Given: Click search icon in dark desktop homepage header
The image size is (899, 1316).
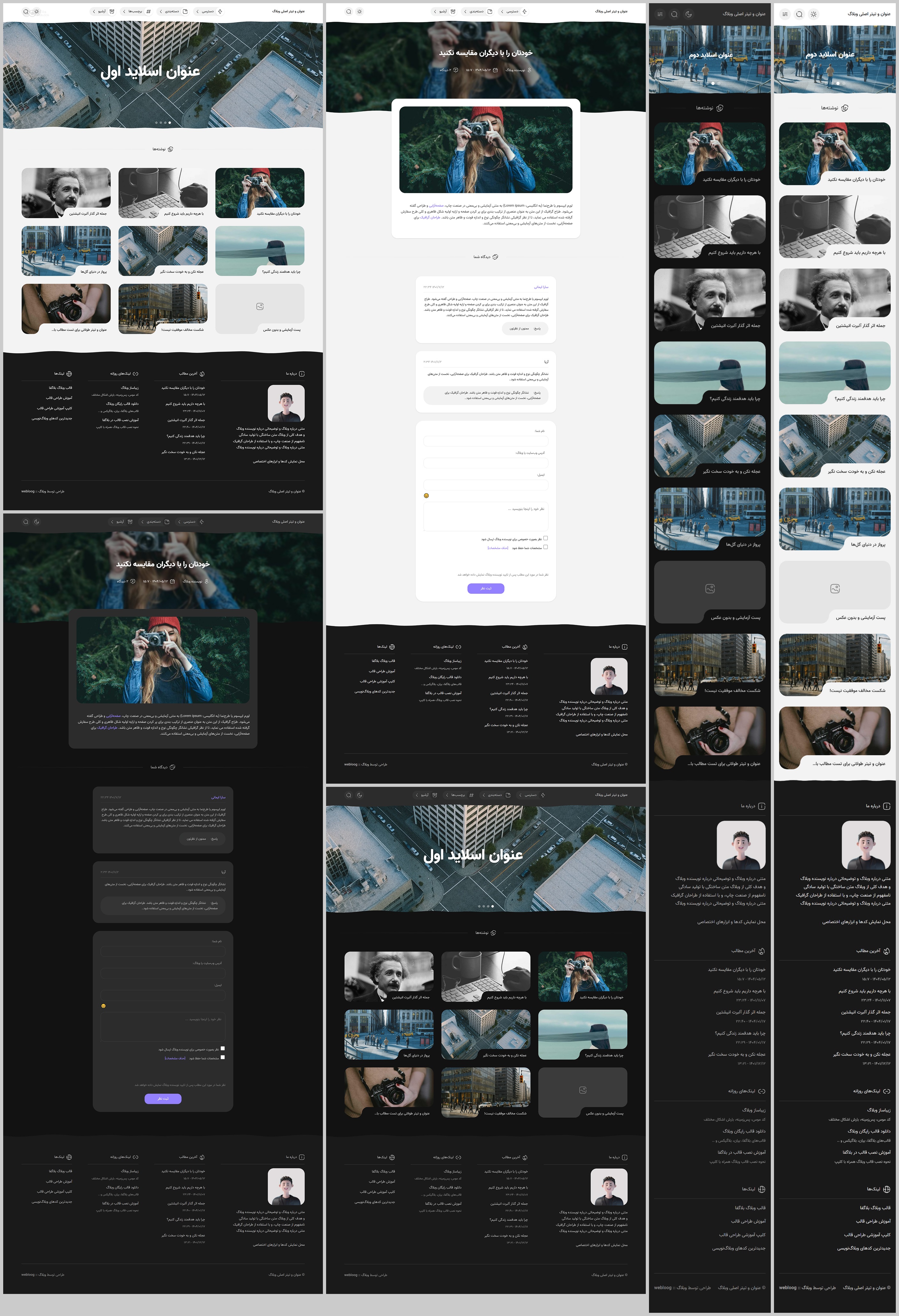Looking at the screenshot, I should tap(349, 795).
